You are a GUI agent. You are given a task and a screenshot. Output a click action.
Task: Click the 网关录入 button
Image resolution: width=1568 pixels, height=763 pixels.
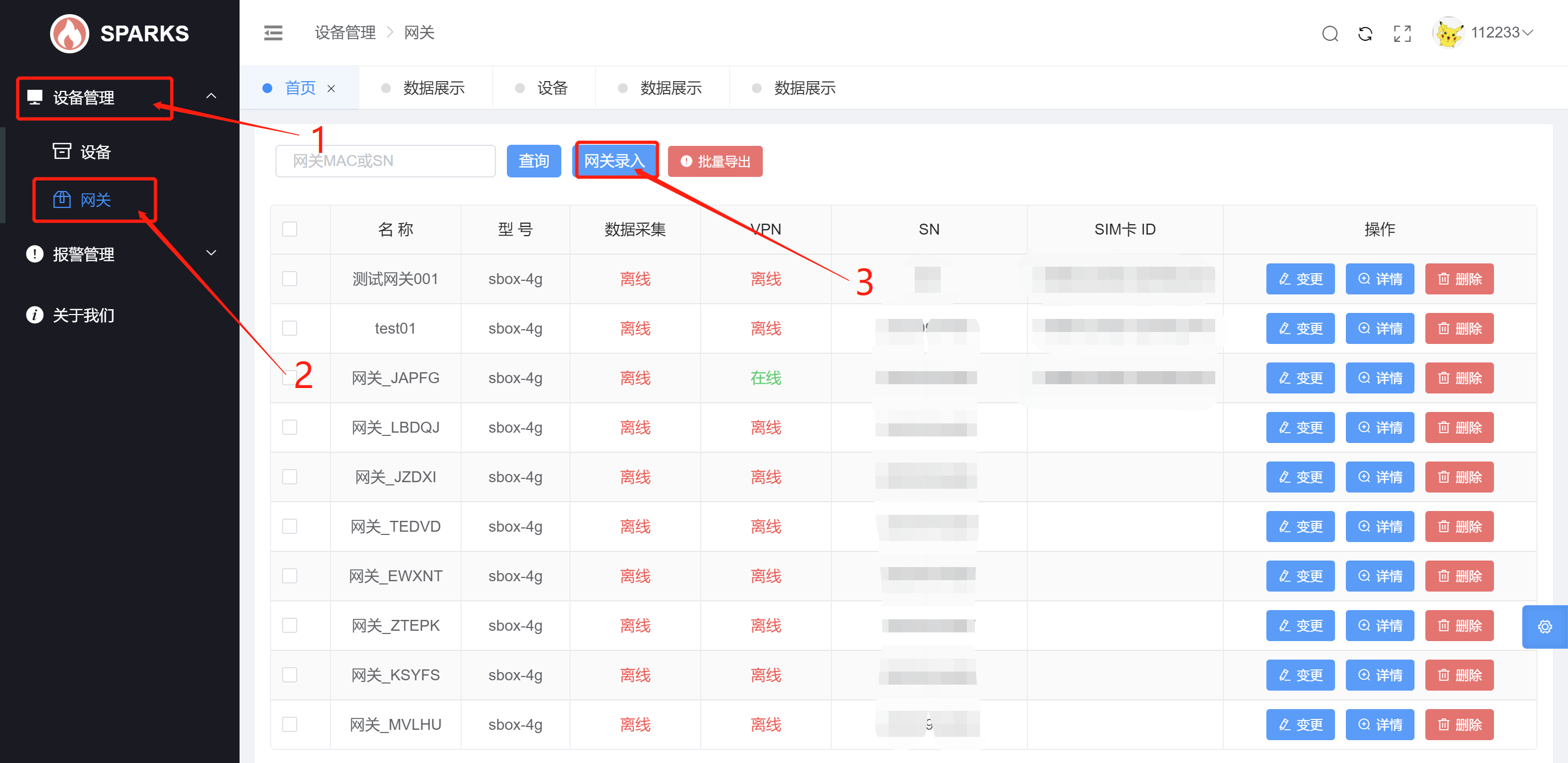pos(614,161)
